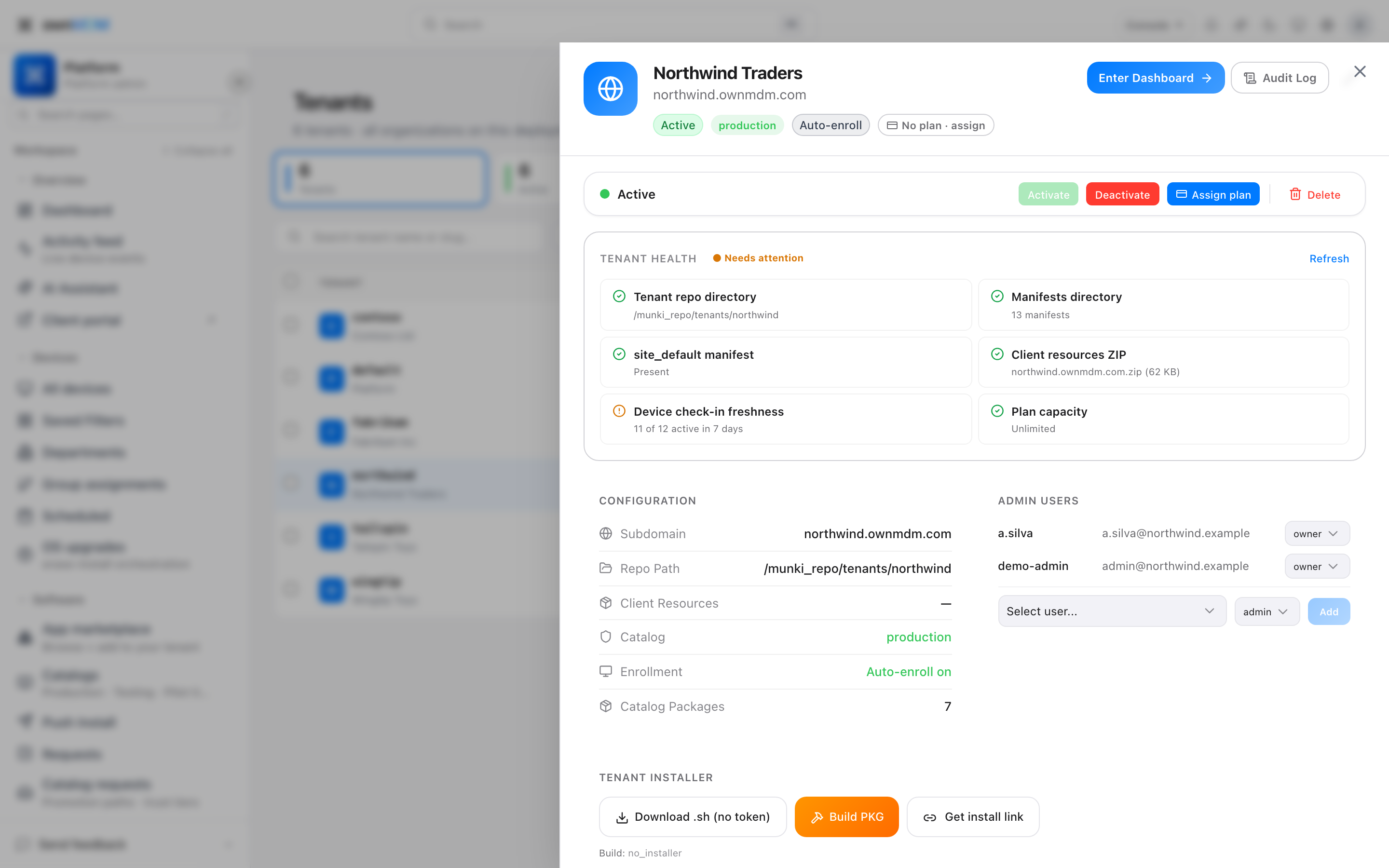
Task: Get the install link
Action: [973, 816]
